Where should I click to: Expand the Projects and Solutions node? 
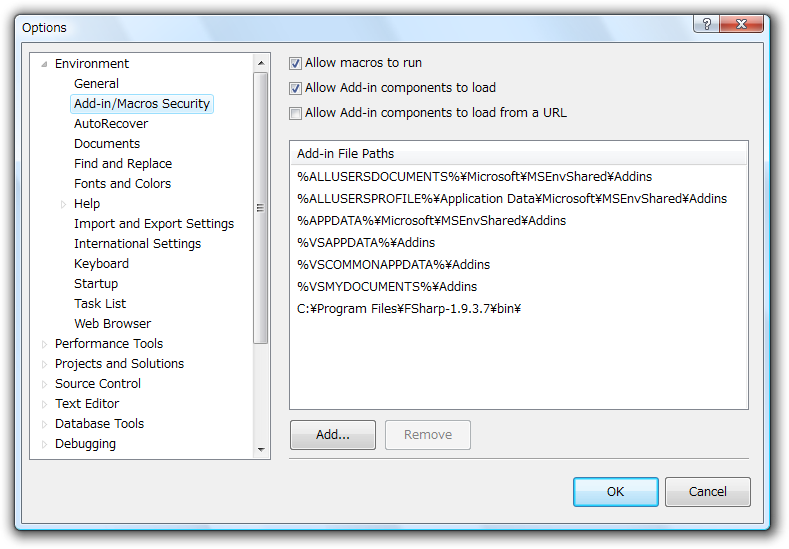(x=44, y=364)
